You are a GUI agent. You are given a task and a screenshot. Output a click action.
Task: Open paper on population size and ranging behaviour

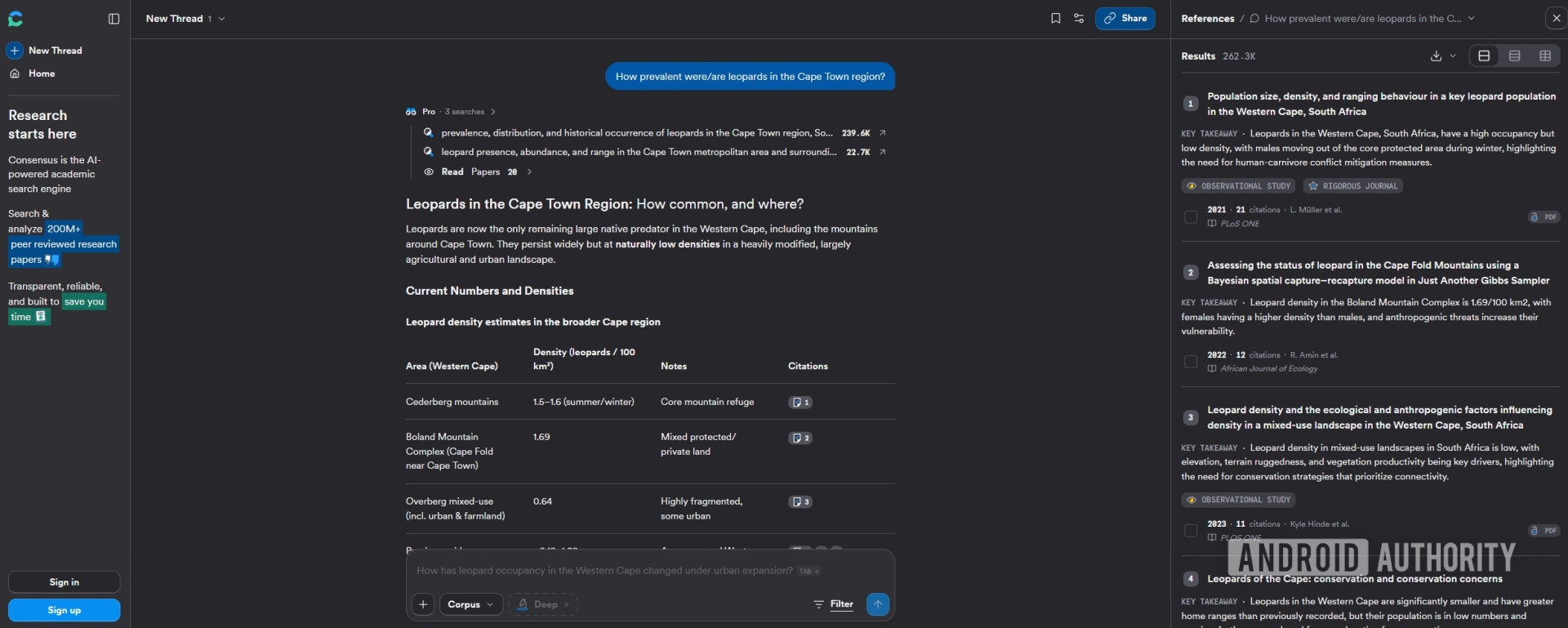pyautogui.click(x=1381, y=104)
